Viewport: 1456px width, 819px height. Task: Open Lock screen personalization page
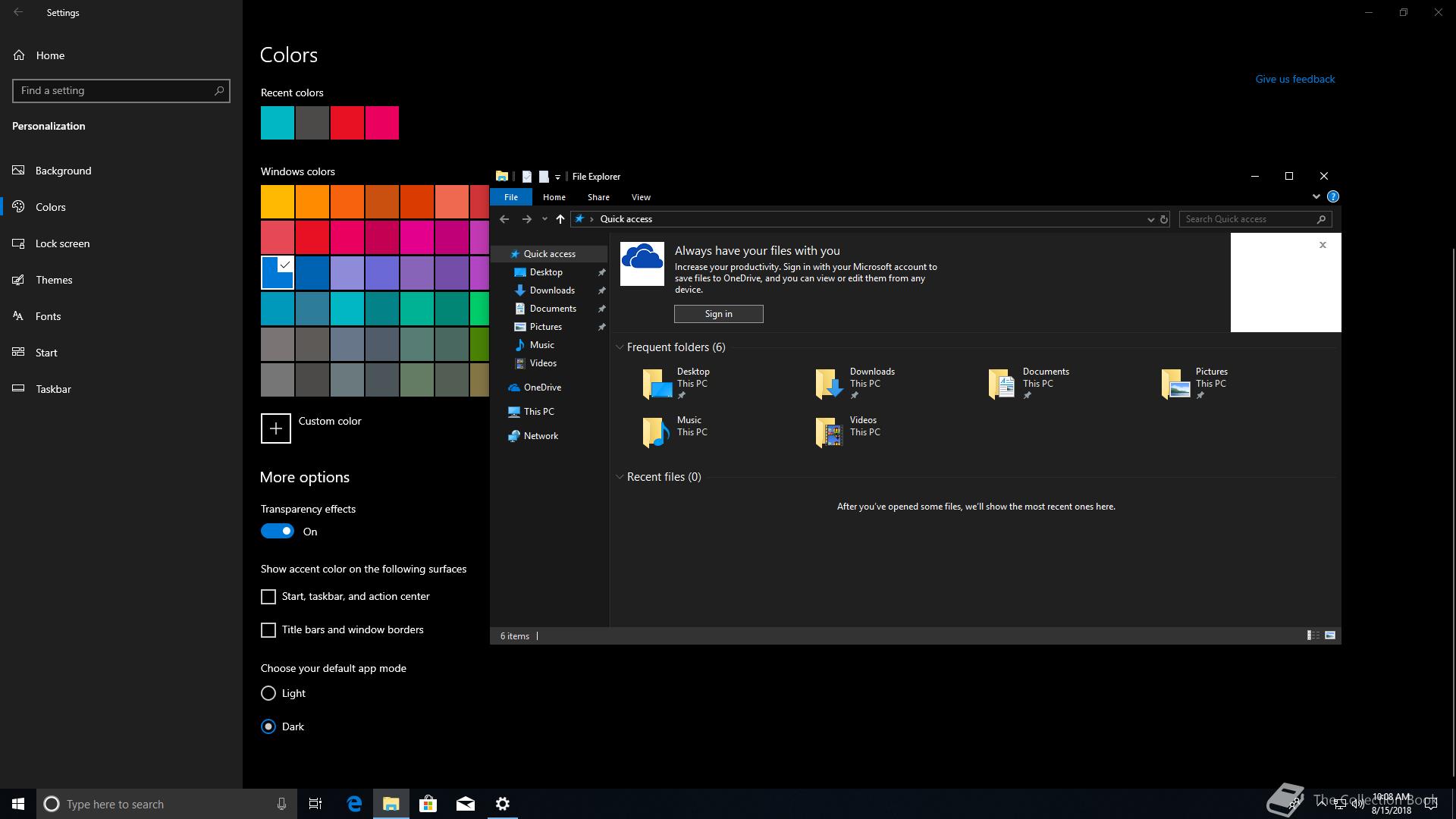[x=62, y=243]
